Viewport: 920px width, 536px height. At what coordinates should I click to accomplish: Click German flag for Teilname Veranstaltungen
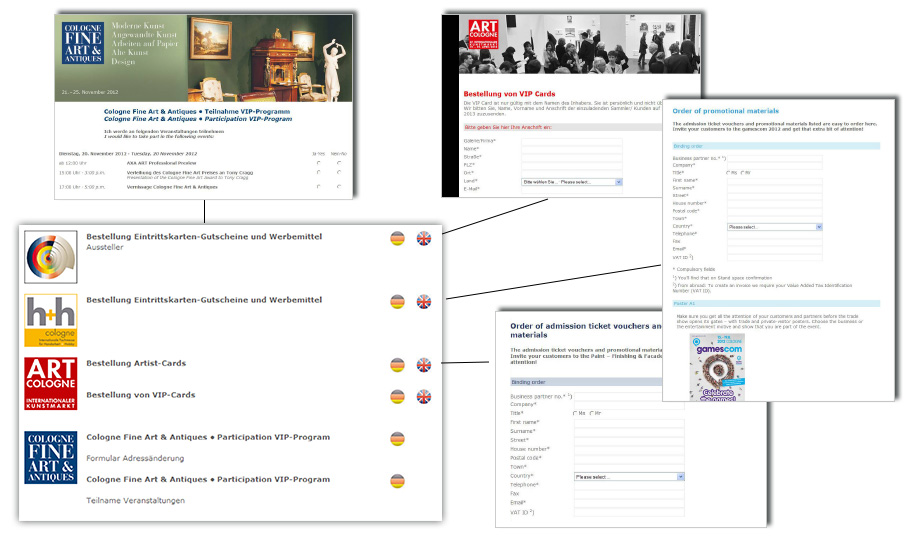397,481
